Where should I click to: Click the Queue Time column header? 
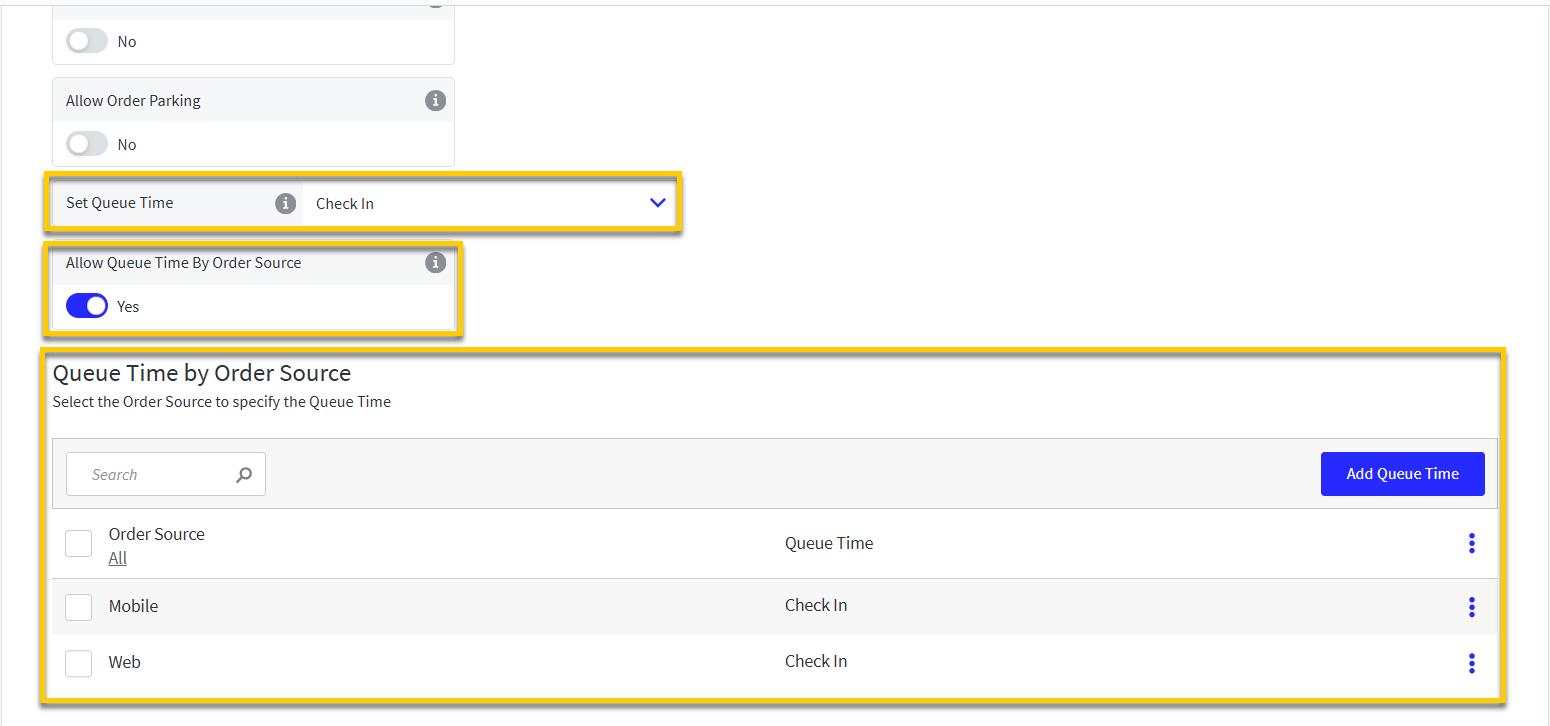coord(829,543)
